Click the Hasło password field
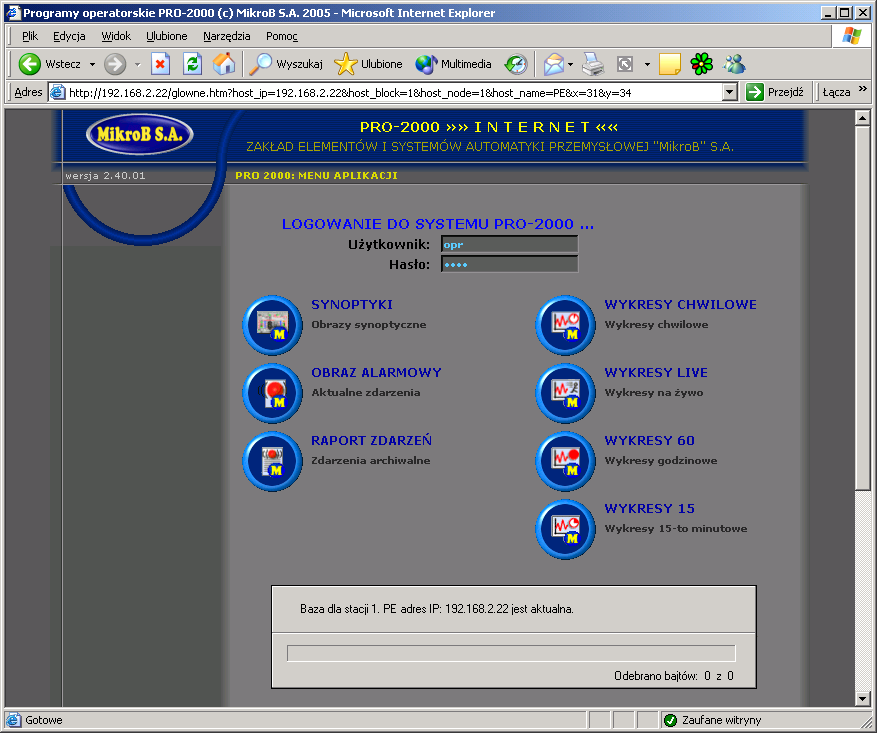 510,264
